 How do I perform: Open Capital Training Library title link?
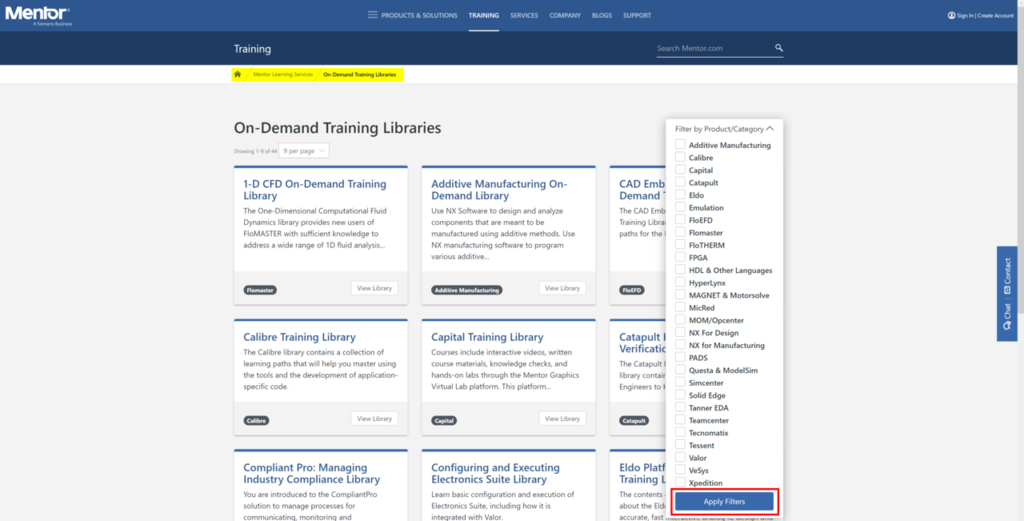click(487, 337)
